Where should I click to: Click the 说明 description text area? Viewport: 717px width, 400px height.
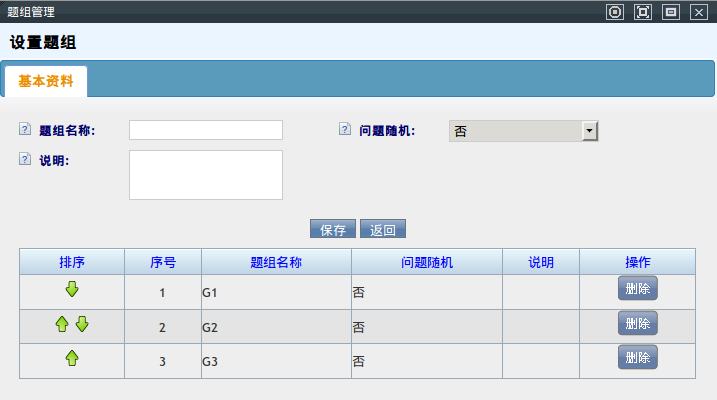pos(206,175)
